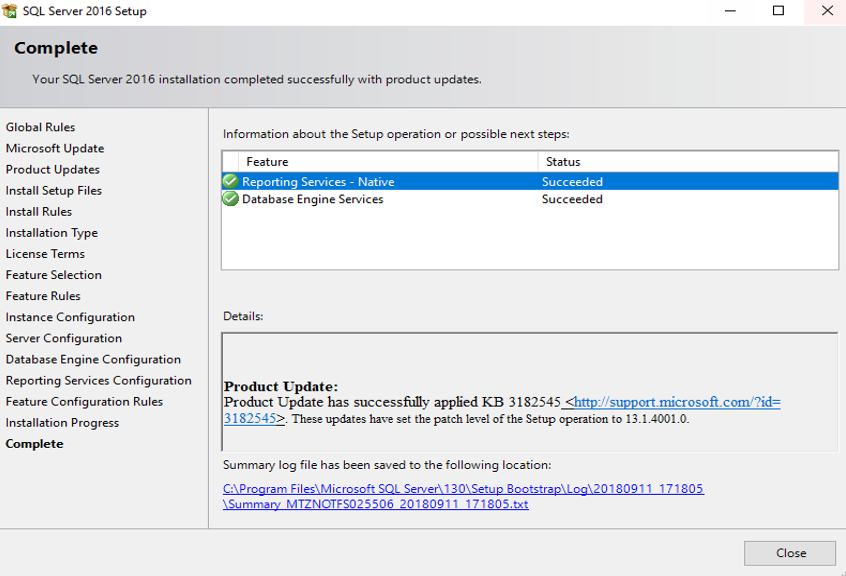Choose Database Engine Configuration step
The height and width of the screenshot is (576, 846).
point(93,360)
